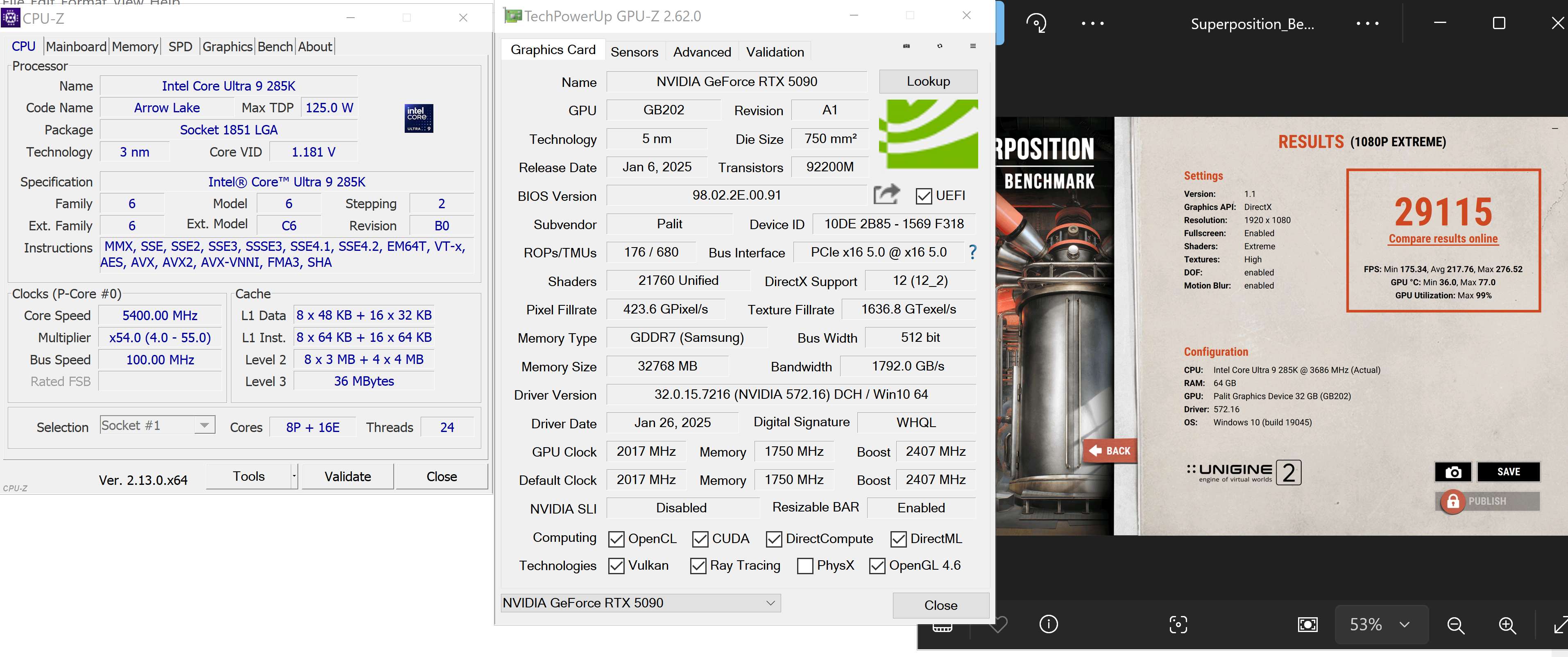This screenshot has width=1568, height=657.
Task: Switch to the Mainboard tab in CPU-Z
Action: point(76,47)
